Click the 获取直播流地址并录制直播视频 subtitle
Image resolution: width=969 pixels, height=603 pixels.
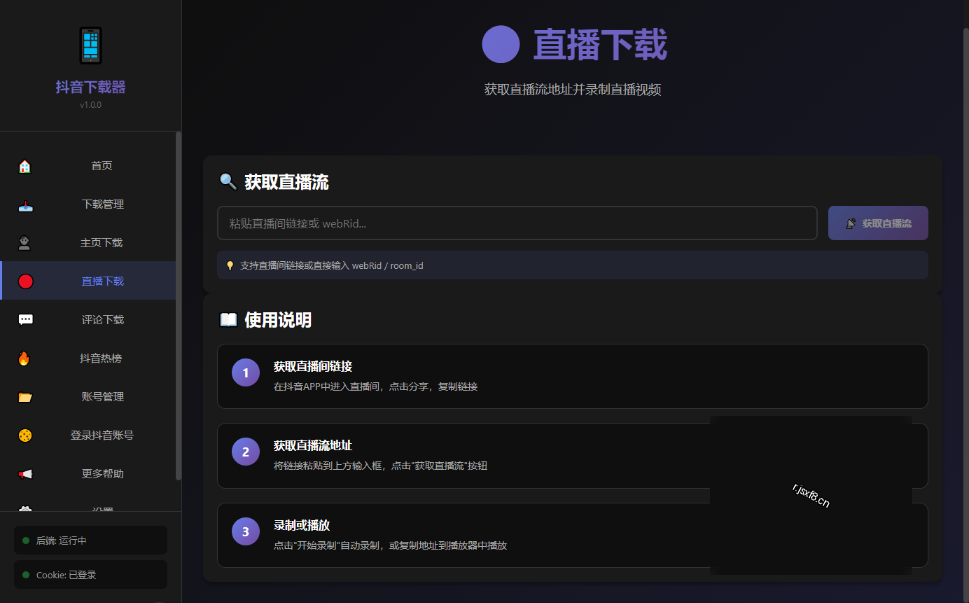point(572,90)
